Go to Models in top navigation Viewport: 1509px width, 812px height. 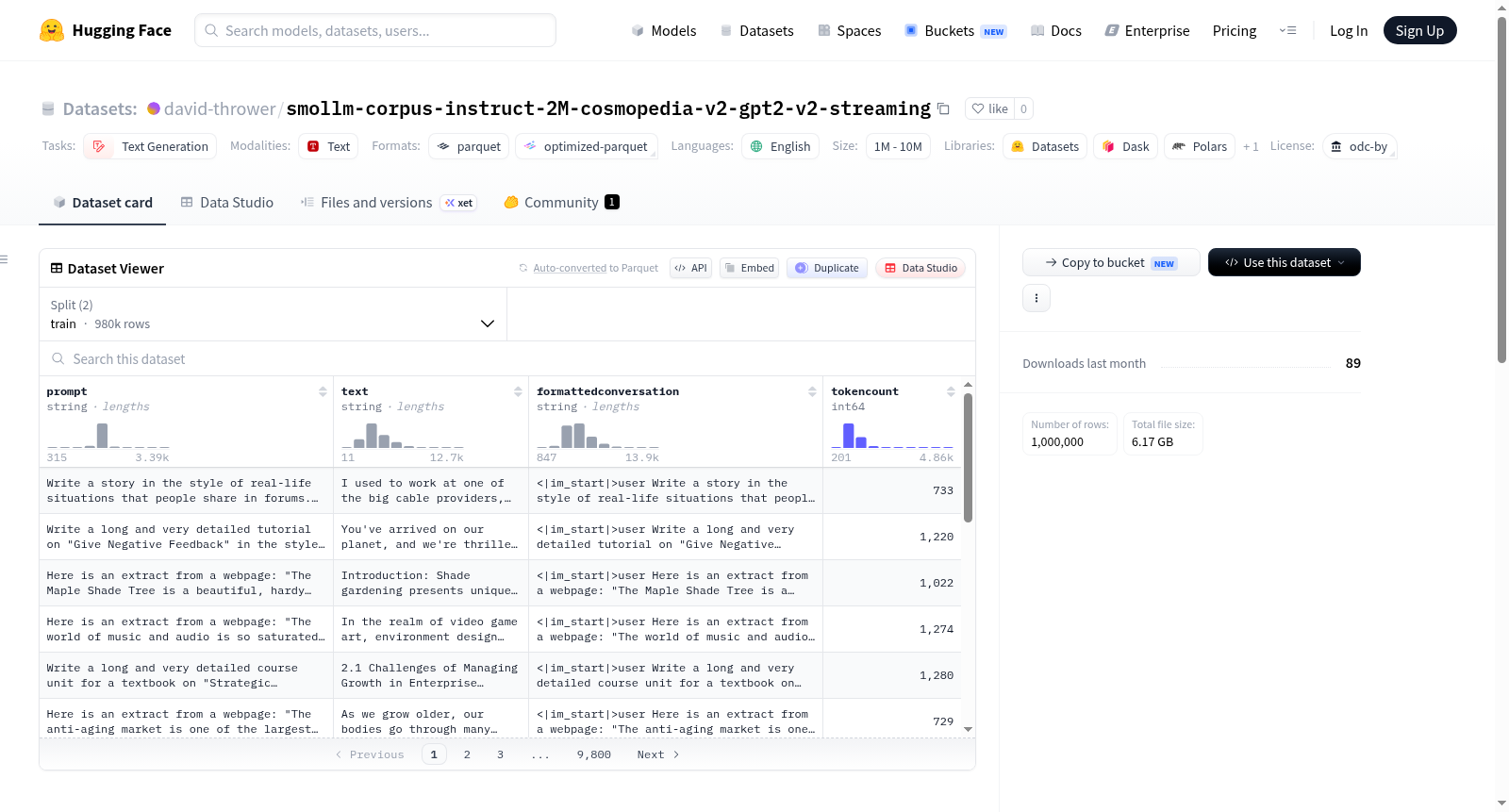[x=664, y=30]
